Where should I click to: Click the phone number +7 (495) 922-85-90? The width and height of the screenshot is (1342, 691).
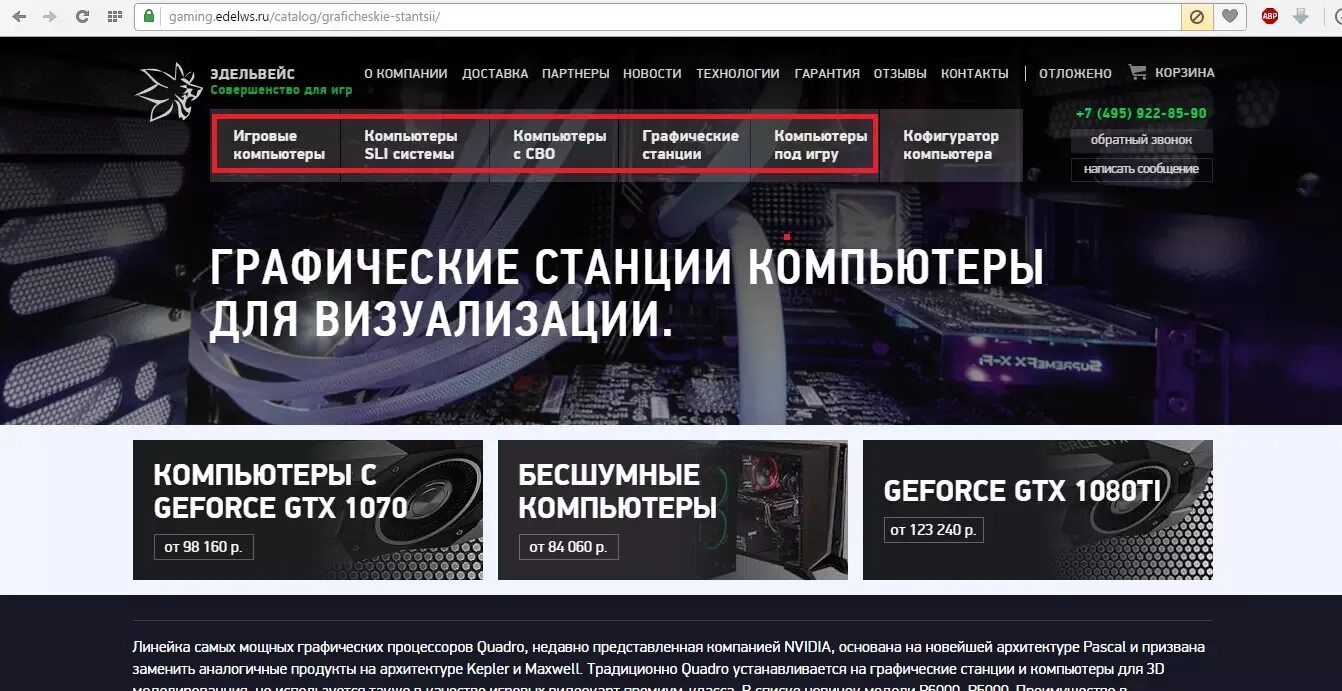(x=1141, y=114)
